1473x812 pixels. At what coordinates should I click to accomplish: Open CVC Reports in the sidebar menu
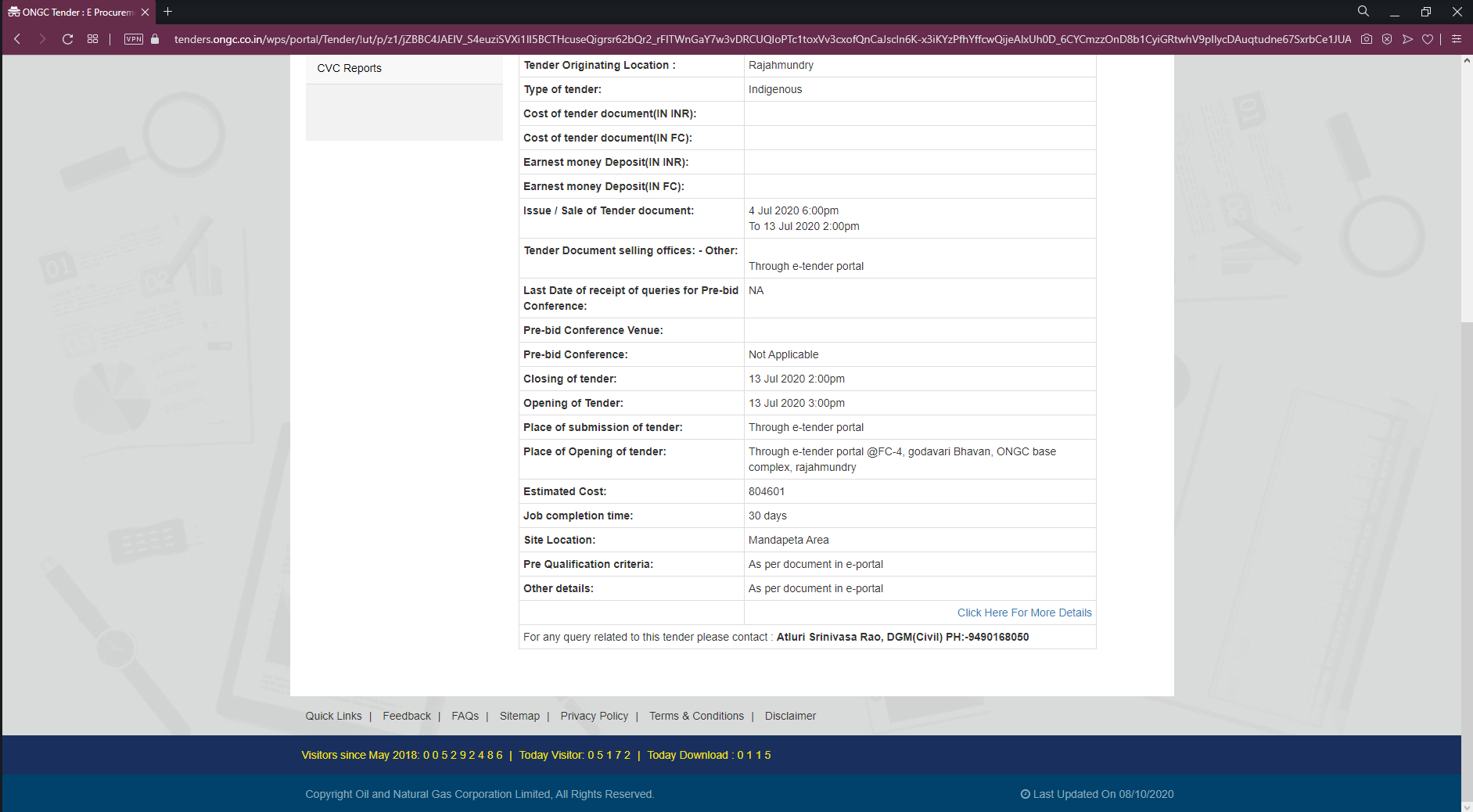pos(349,68)
